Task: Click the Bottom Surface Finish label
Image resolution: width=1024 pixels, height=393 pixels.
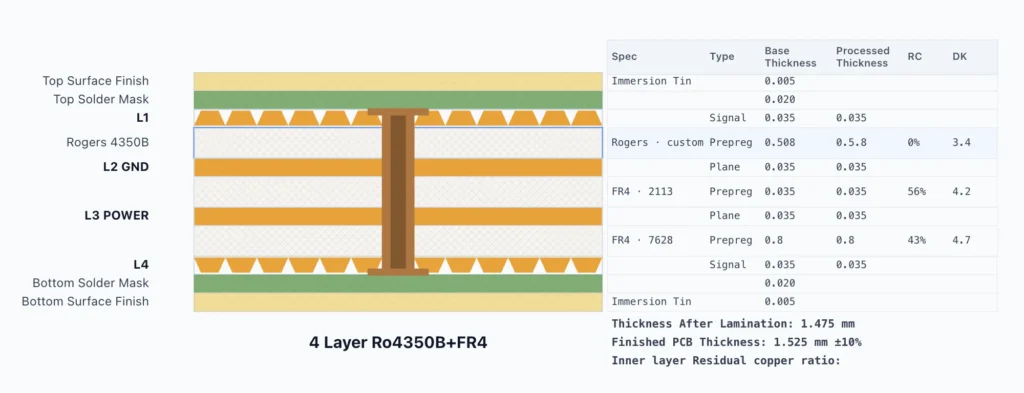Action: [85, 301]
